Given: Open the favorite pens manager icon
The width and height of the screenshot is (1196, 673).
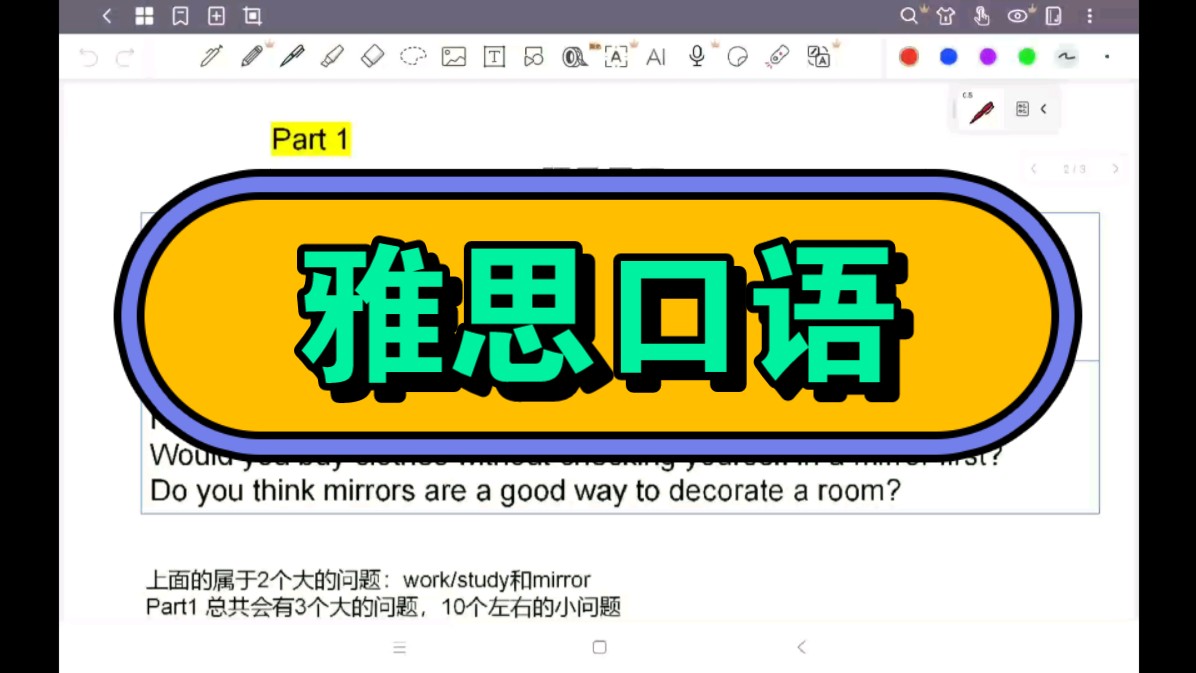Looking at the screenshot, I should pos(1022,109).
